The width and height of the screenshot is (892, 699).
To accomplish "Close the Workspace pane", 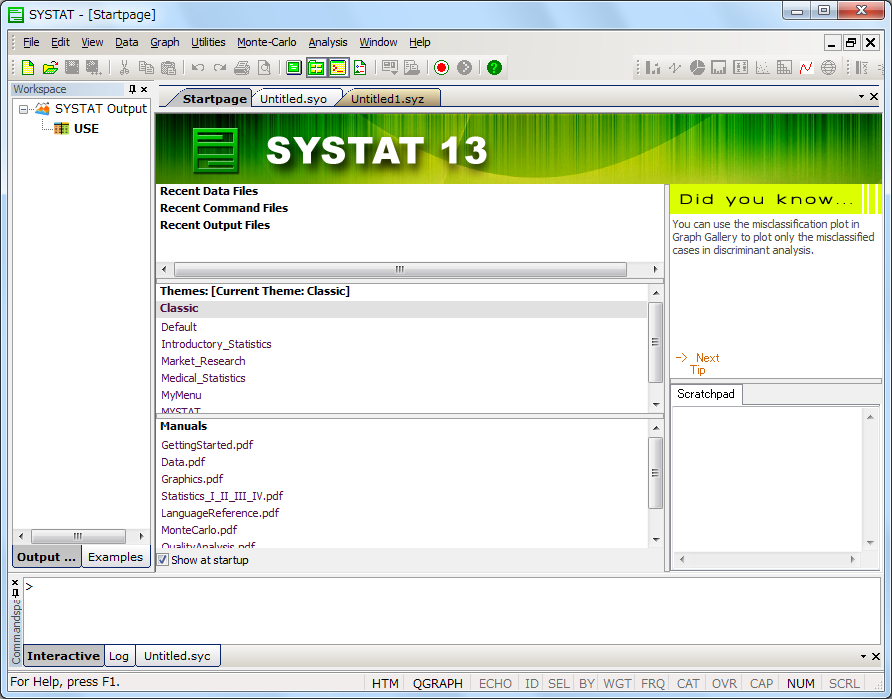I will click(144, 89).
